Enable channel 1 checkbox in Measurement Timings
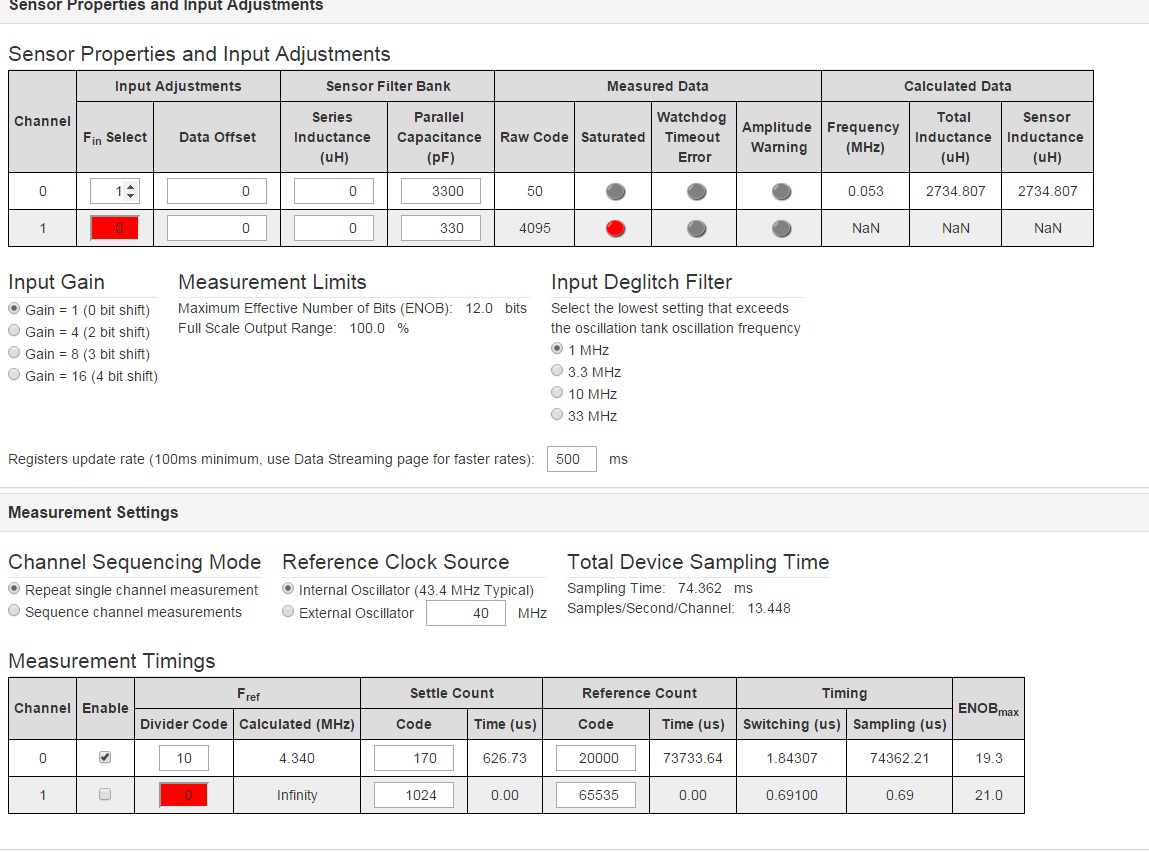 [105, 794]
